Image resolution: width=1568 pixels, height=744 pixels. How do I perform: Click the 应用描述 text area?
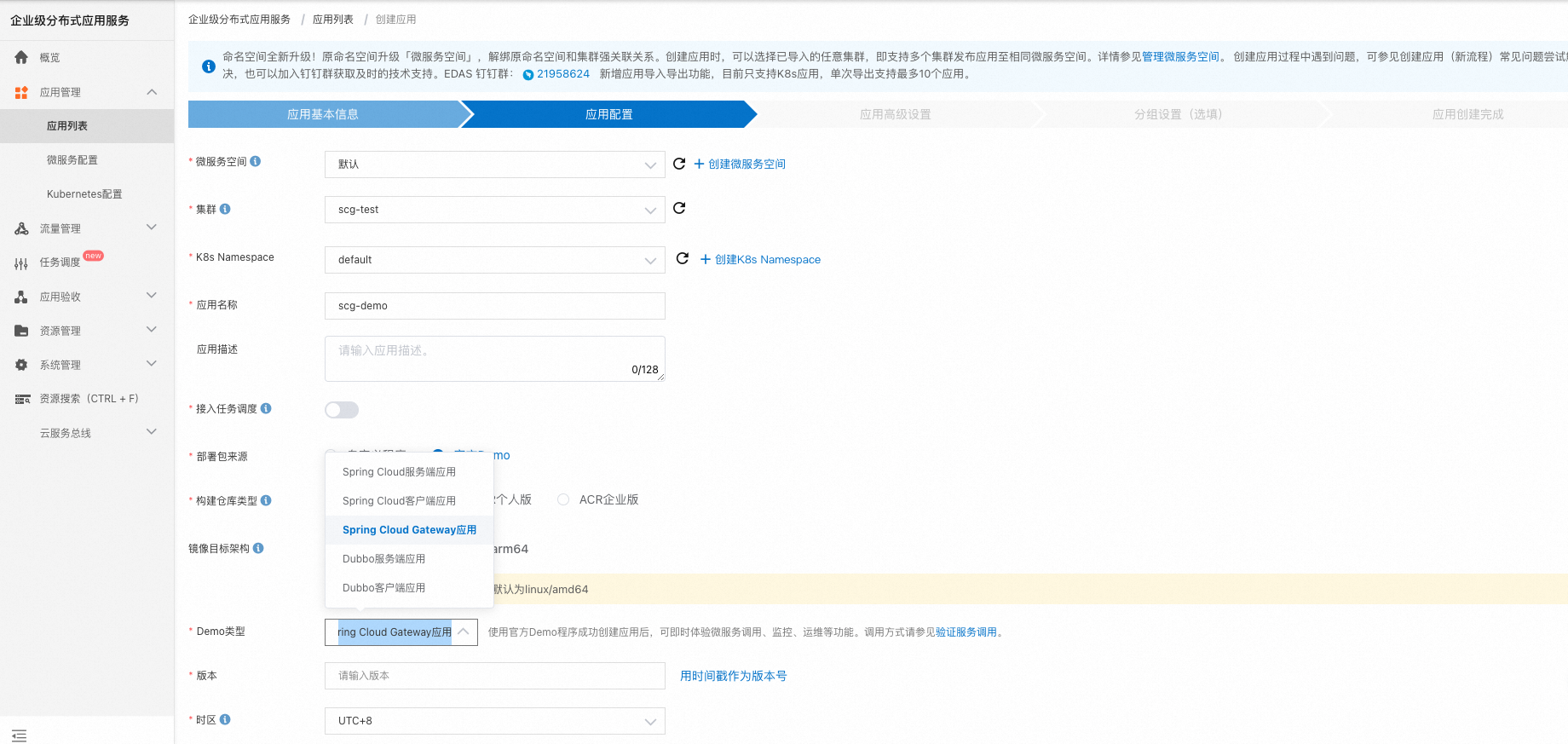(495, 359)
